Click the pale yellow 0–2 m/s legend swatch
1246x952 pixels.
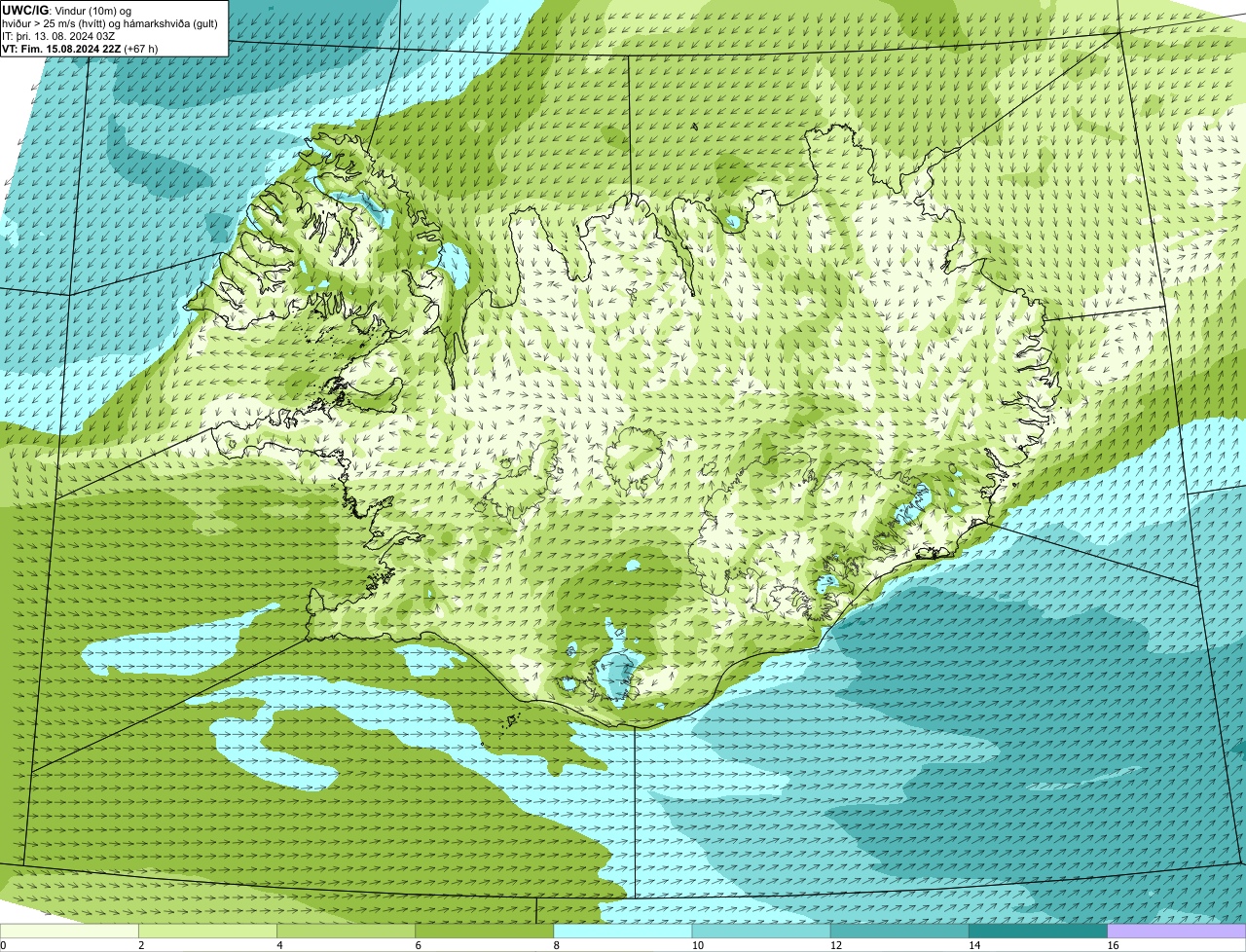click(x=69, y=931)
